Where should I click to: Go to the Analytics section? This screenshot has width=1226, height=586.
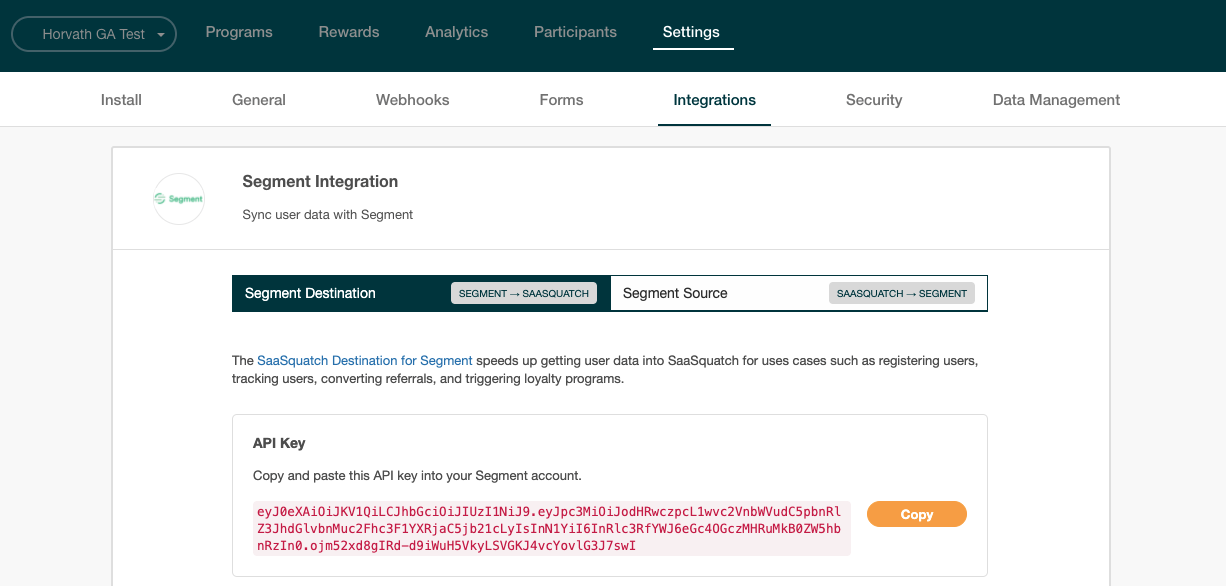[x=456, y=31]
